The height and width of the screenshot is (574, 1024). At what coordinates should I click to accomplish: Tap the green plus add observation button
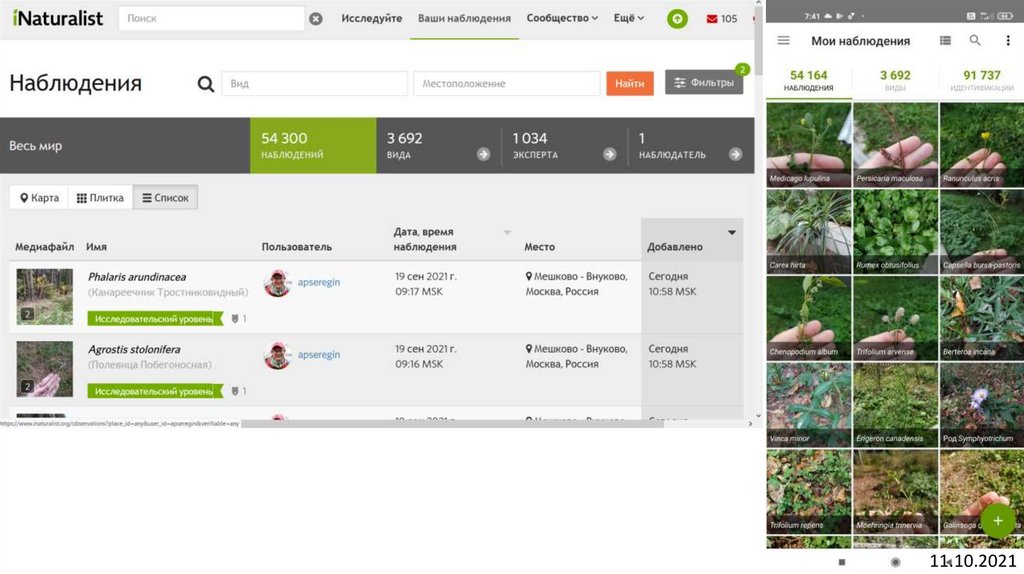pyautogui.click(x=997, y=520)
